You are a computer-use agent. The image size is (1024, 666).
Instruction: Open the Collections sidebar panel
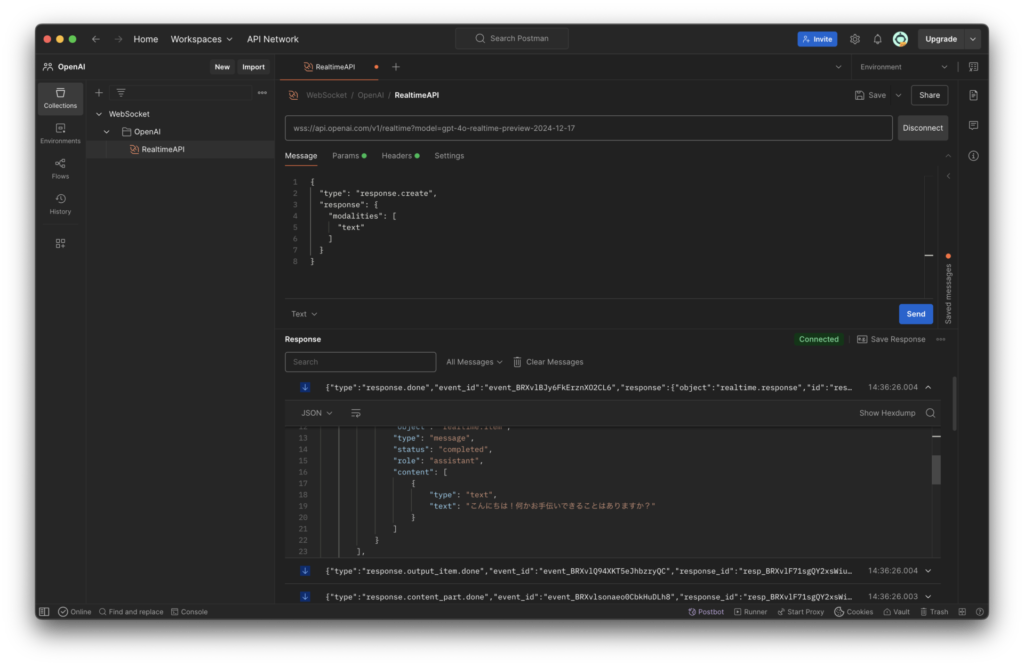click(x=60, y=98)
